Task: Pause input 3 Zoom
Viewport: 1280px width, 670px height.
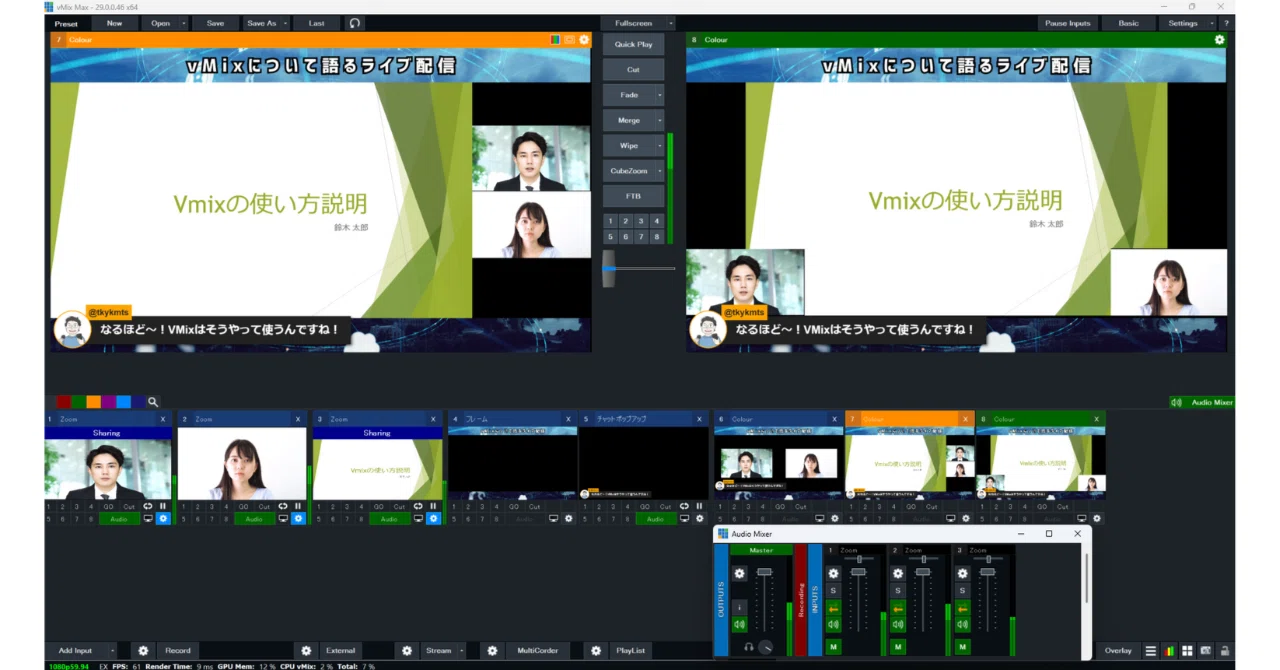Action: tap(433, 506)
